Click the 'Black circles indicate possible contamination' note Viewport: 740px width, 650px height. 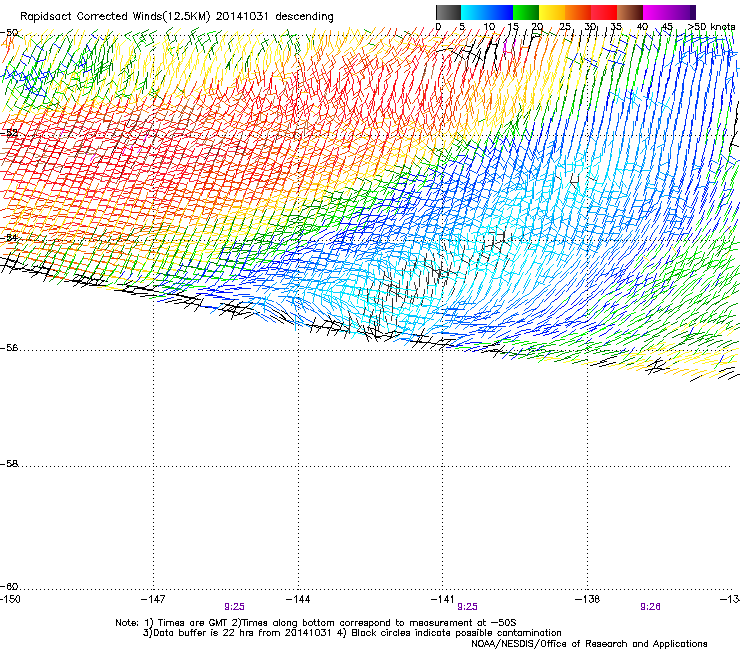tap(450, 633)
